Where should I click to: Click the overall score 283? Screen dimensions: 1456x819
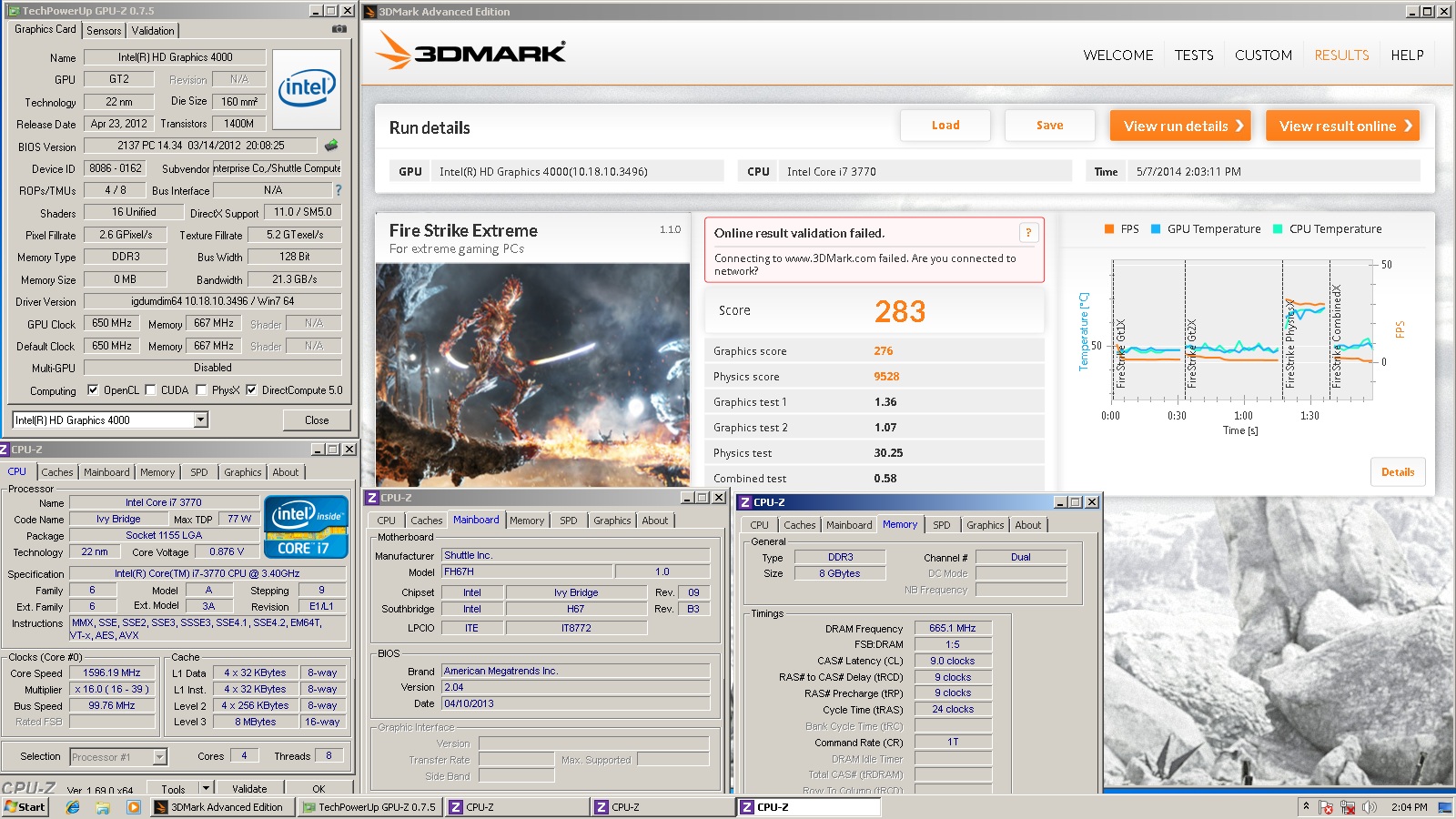tap(900, 311)
